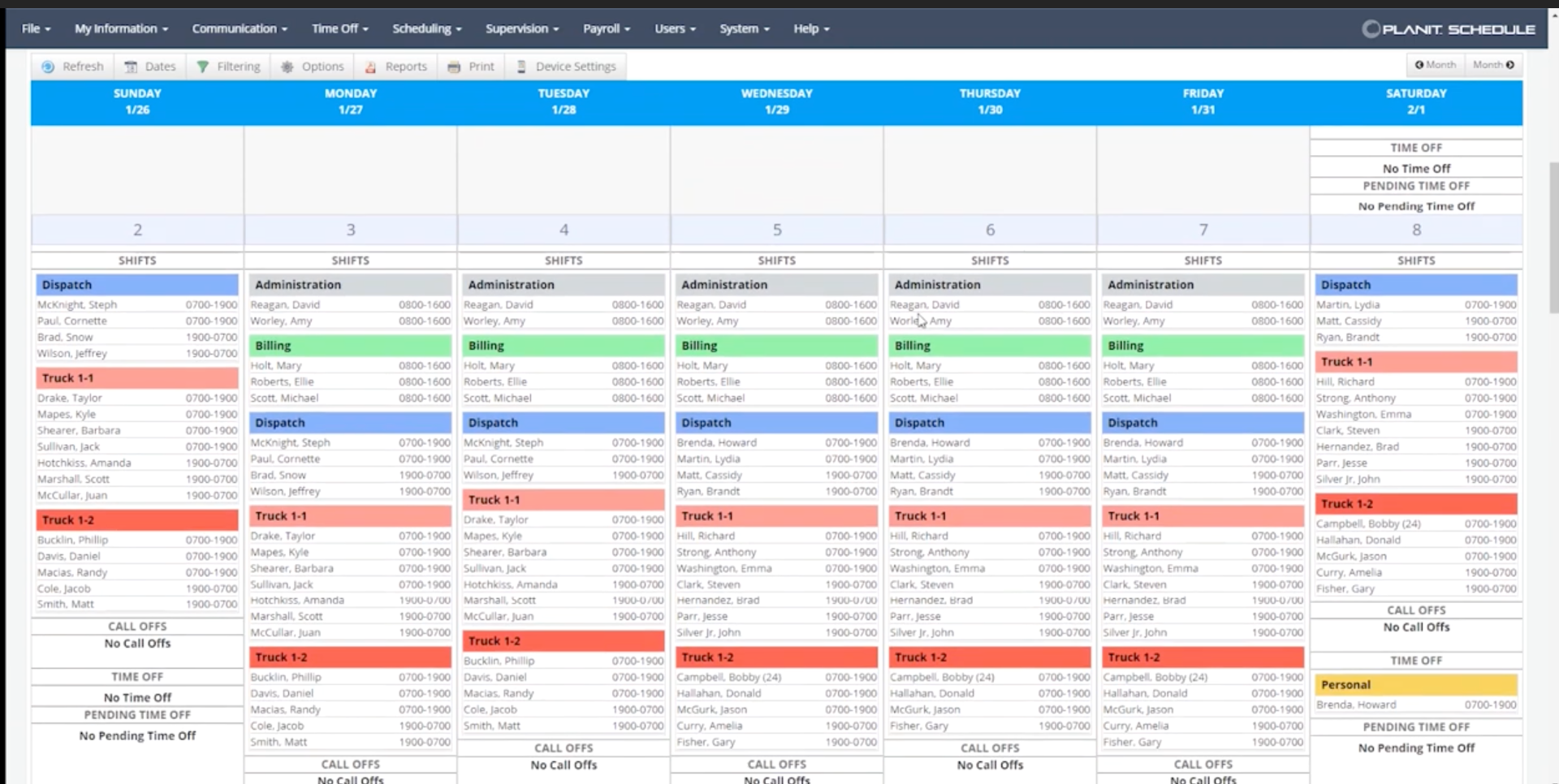Open Dates calendar icon in toolbar
The width and height of the screenshot is (1559, 784).
pyautogui.click(x=131, y=67)
